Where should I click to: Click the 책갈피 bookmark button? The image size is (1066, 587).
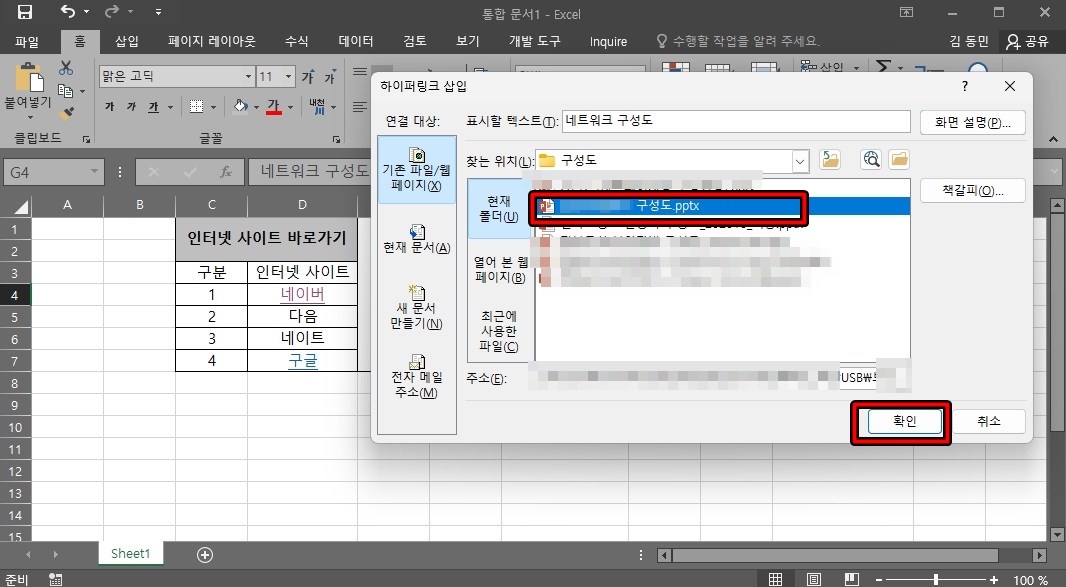[x=972, y=190]
